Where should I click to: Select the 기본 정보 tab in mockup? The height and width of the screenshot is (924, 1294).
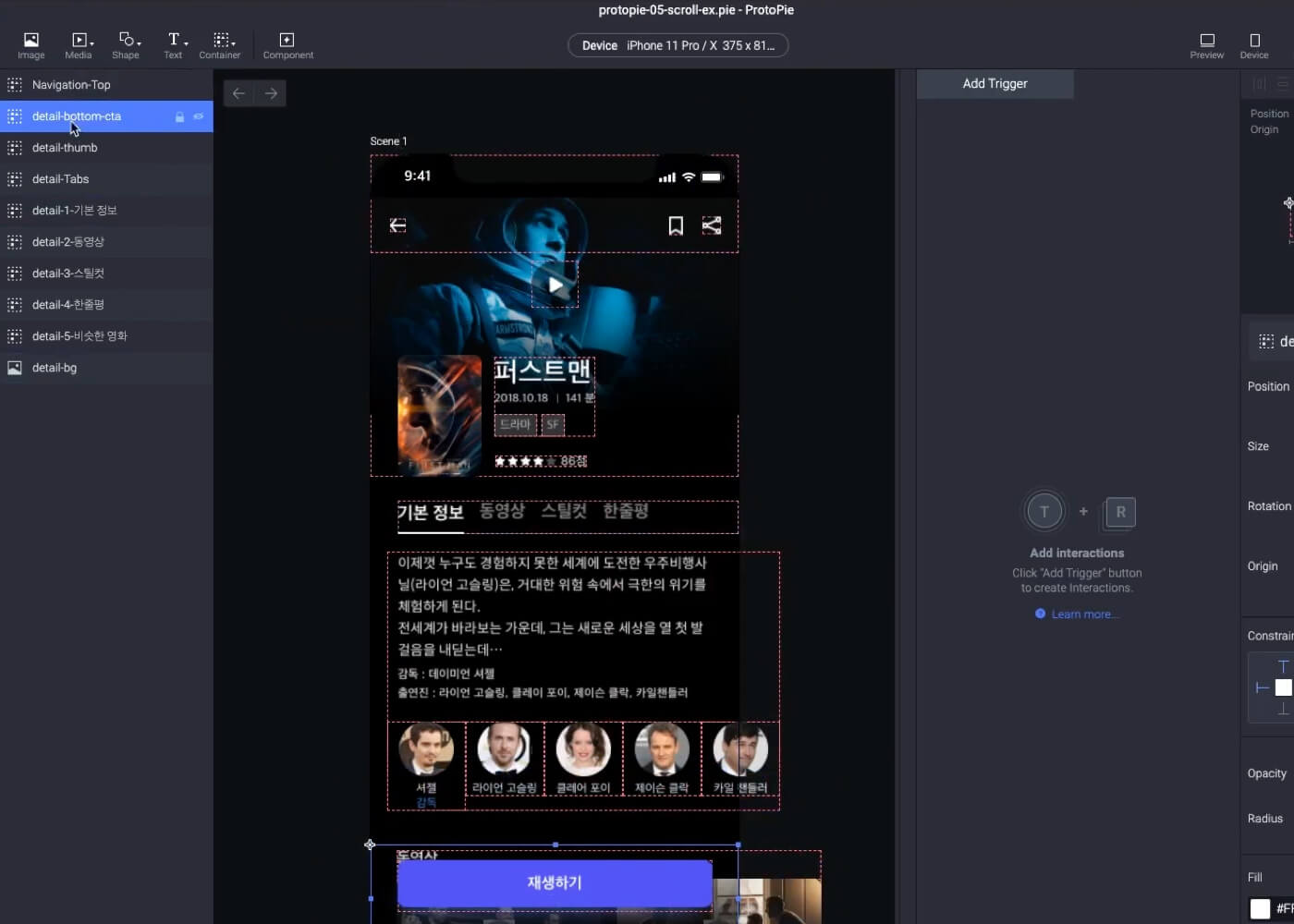point(430,512)
